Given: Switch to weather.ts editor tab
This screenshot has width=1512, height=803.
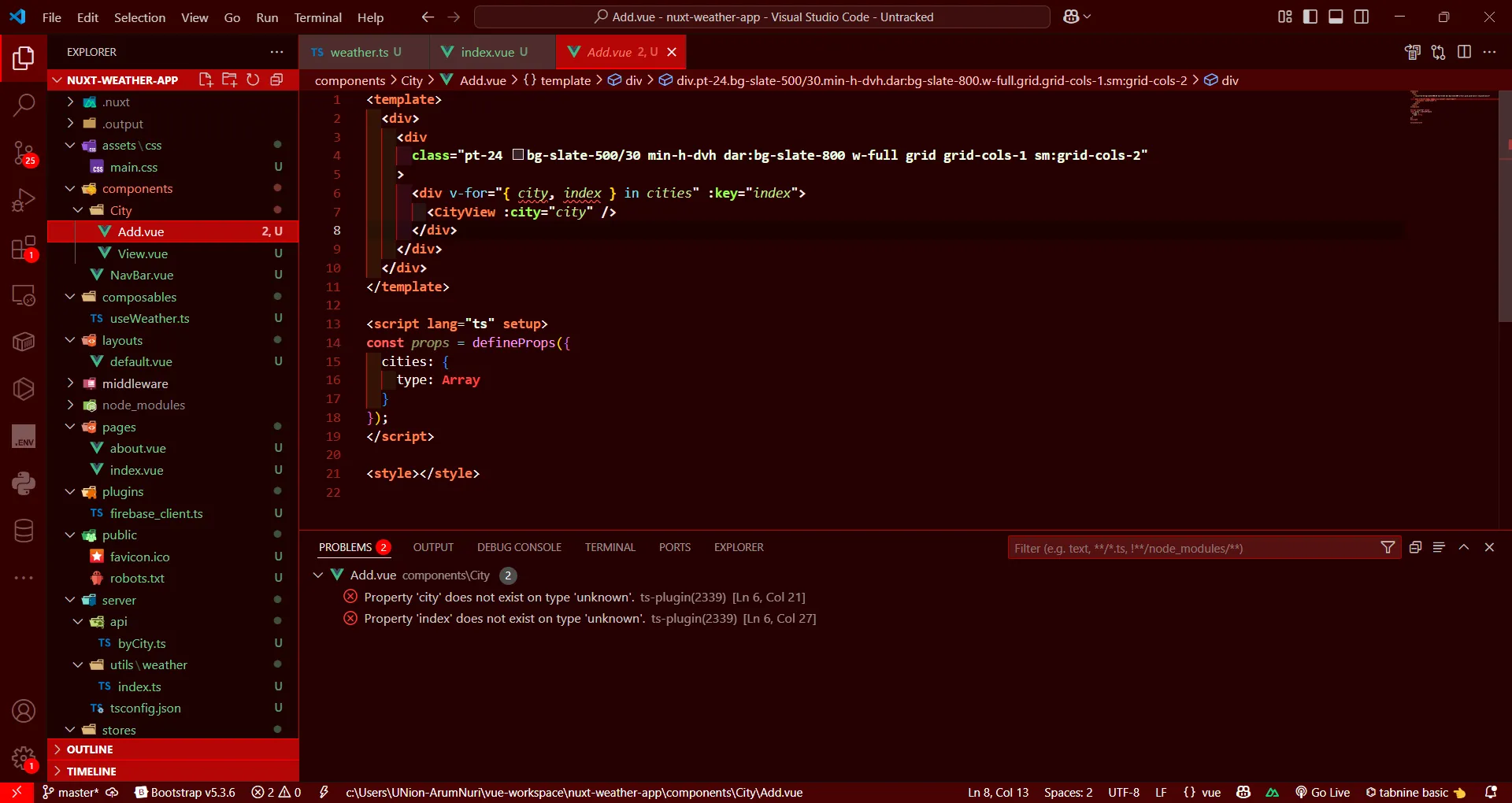Looking at the screenshot, I should pyautogui.click(x=365, y=52).
